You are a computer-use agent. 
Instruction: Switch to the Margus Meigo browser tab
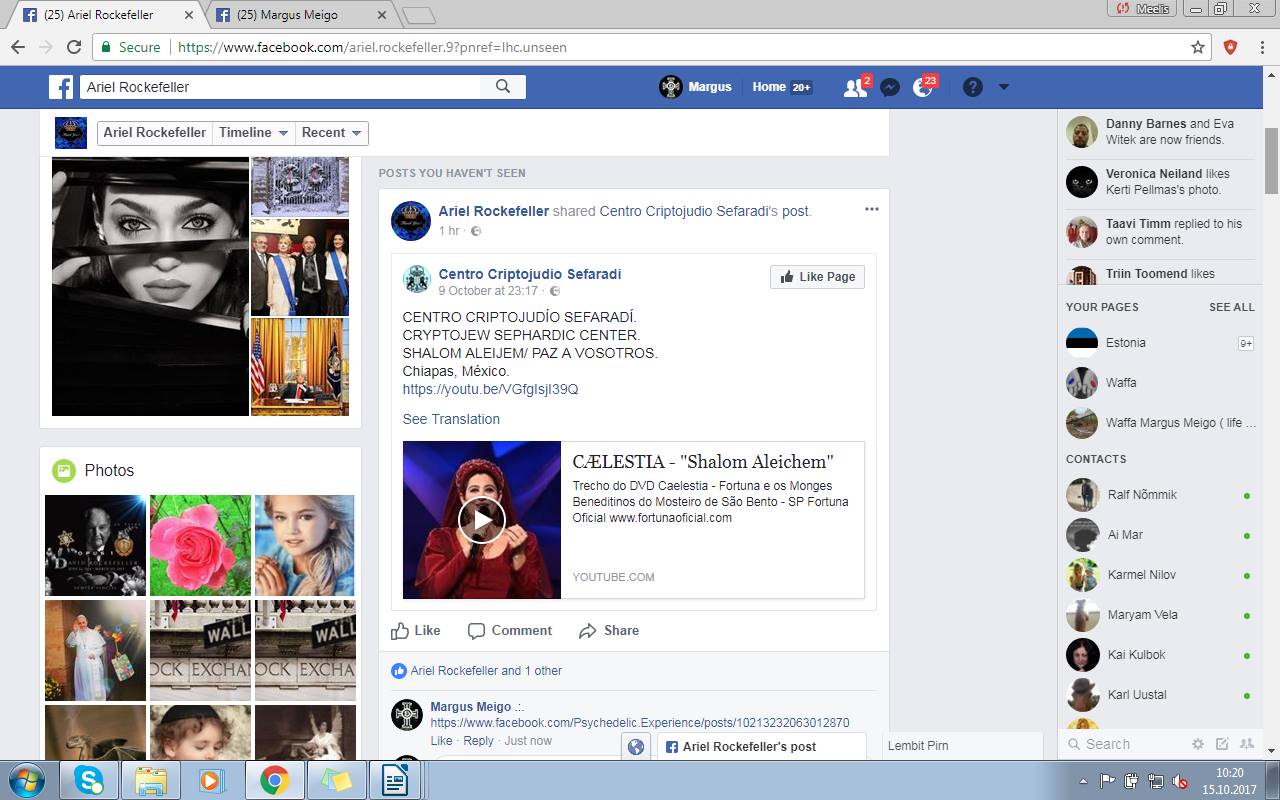(300, 15)
